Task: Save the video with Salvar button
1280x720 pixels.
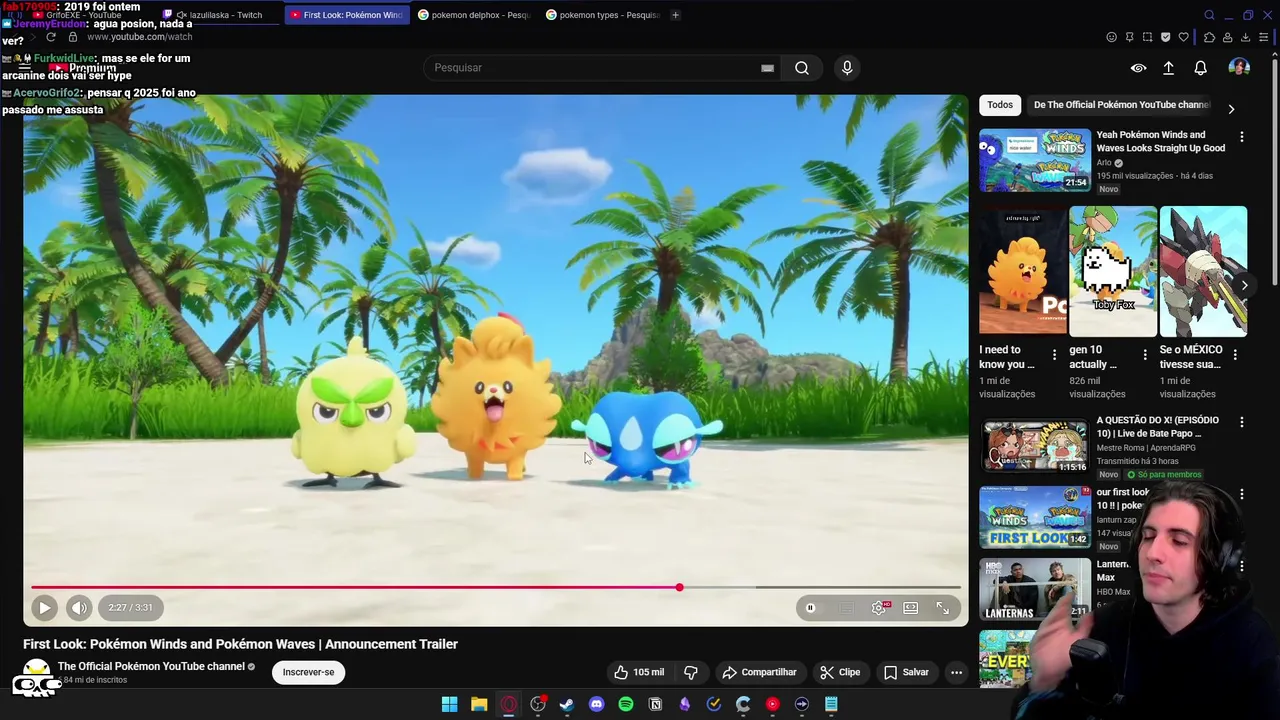Action: click(906, 672)
